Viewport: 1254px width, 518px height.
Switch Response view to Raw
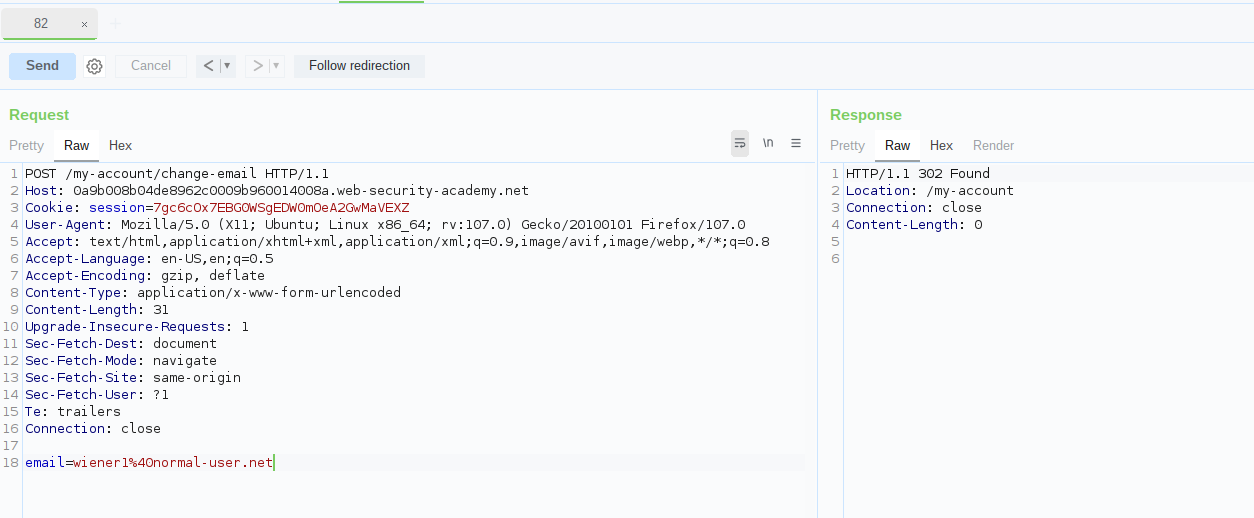[898, 146]
